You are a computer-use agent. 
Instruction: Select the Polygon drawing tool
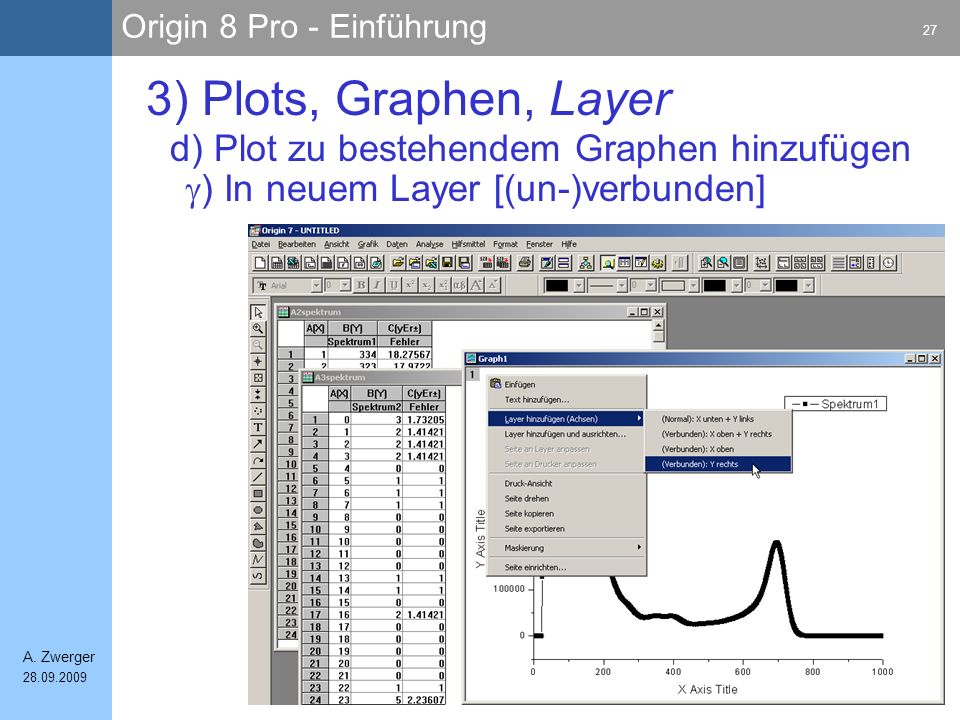click(258, 527)
